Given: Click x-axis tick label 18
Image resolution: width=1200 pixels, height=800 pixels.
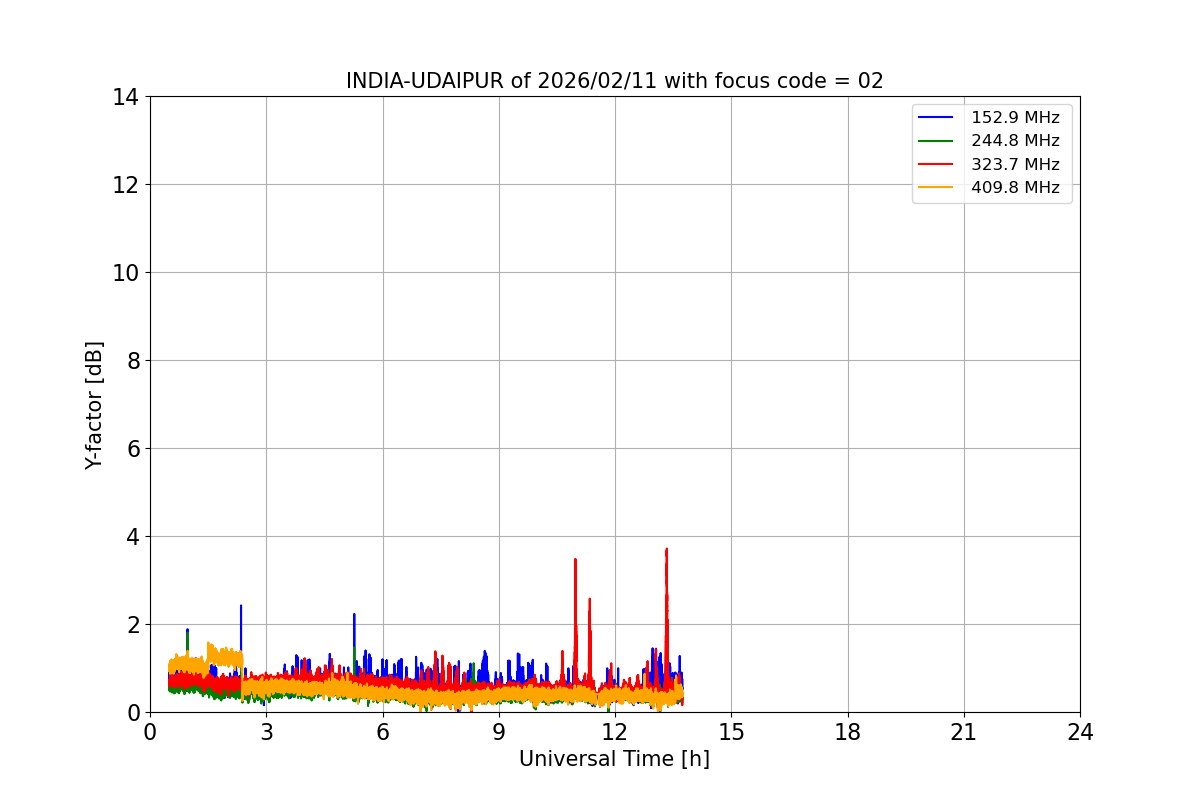Looking at the screenshot, I should pyautogui.click(x=848, y=731).
